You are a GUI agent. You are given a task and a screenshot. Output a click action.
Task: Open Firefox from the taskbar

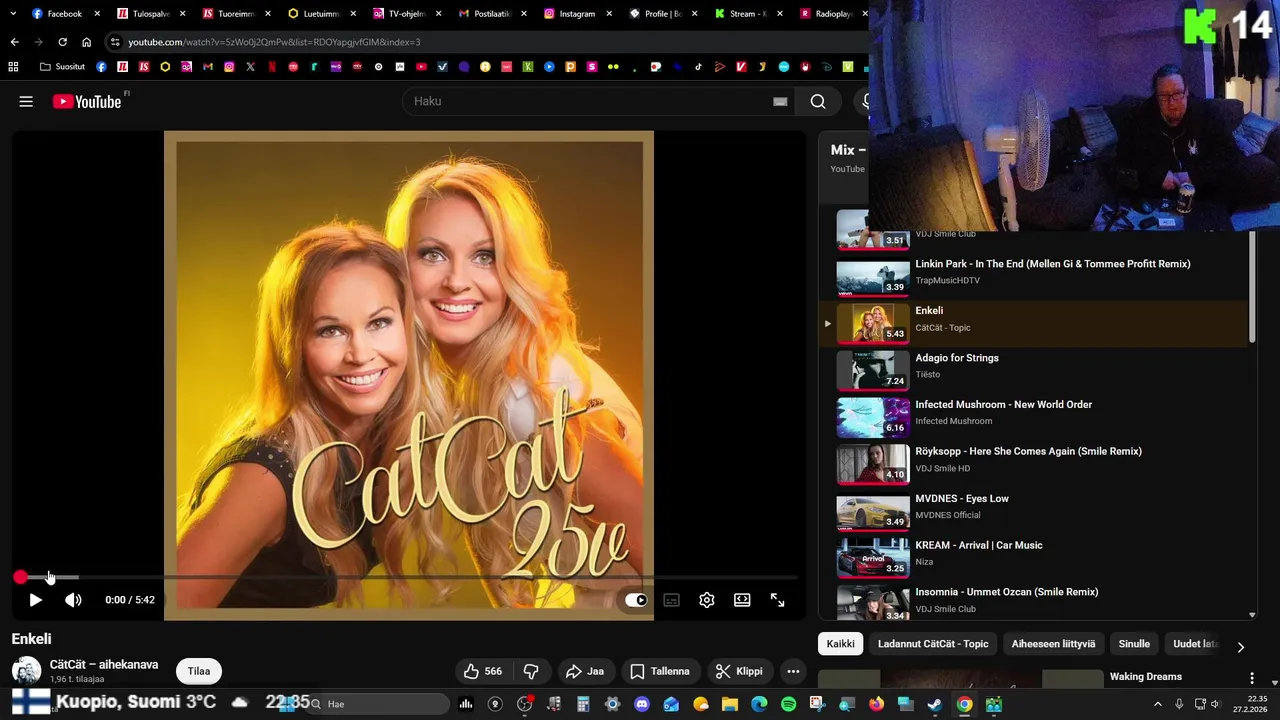tap(877, 704)
